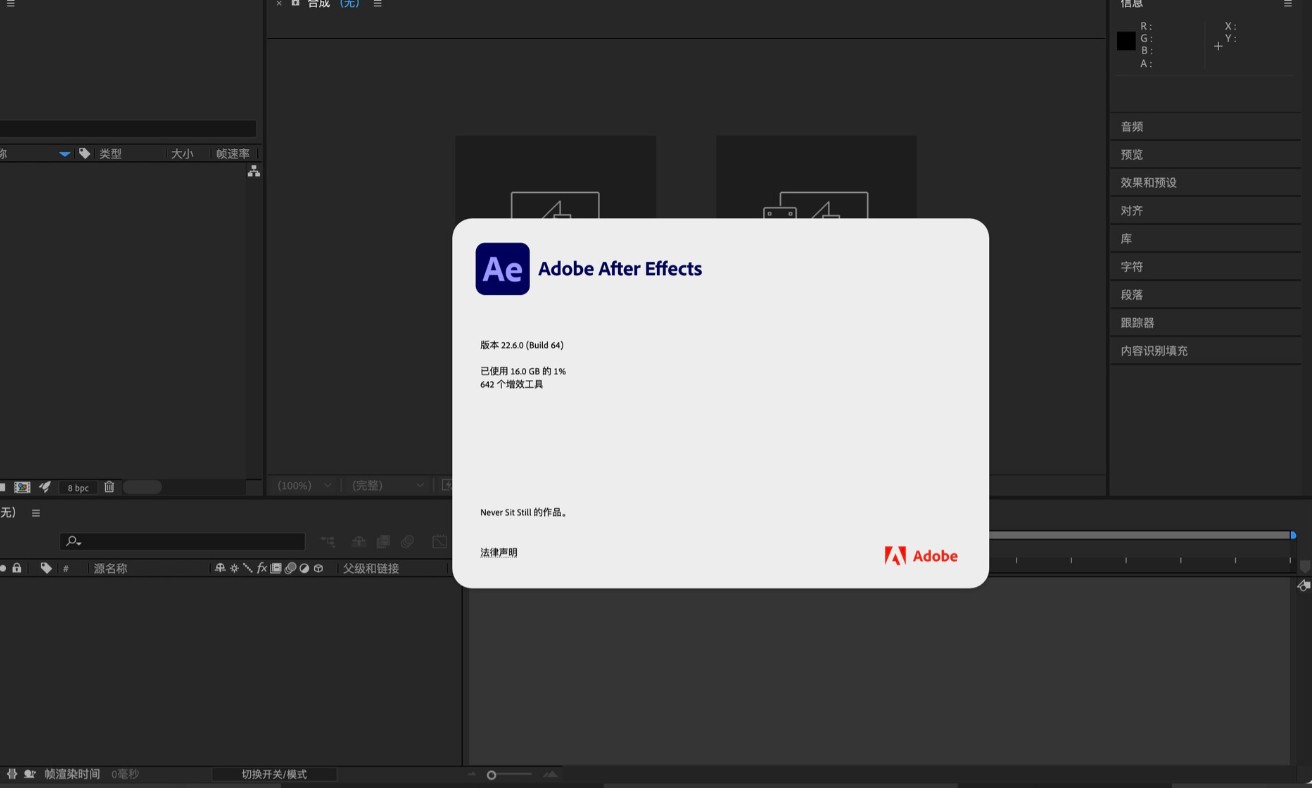
Task: Click the 切换开关/模式 button
Action: pos(274,774)
